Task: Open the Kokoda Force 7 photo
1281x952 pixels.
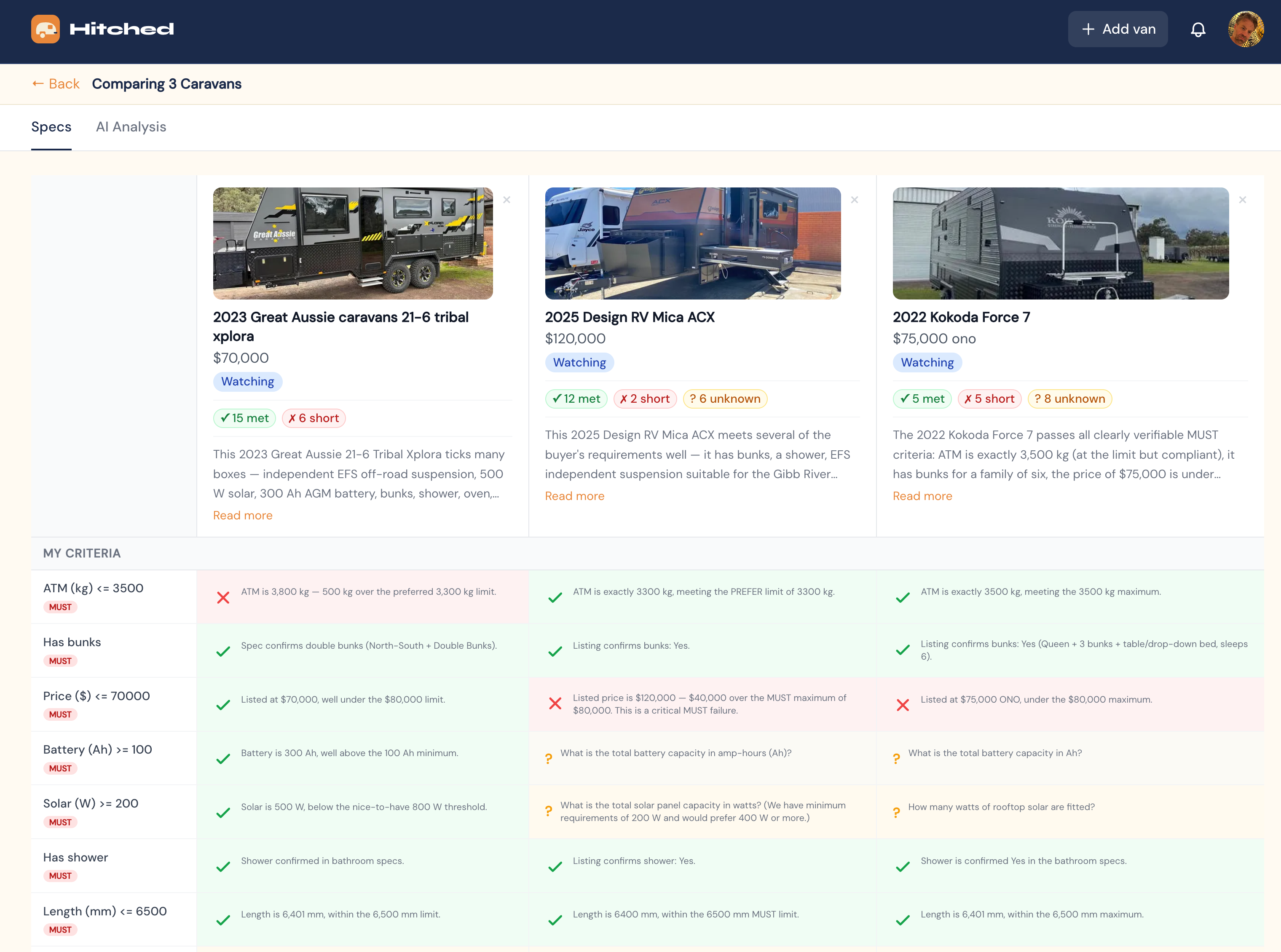Action: [x=1060, y=243]
